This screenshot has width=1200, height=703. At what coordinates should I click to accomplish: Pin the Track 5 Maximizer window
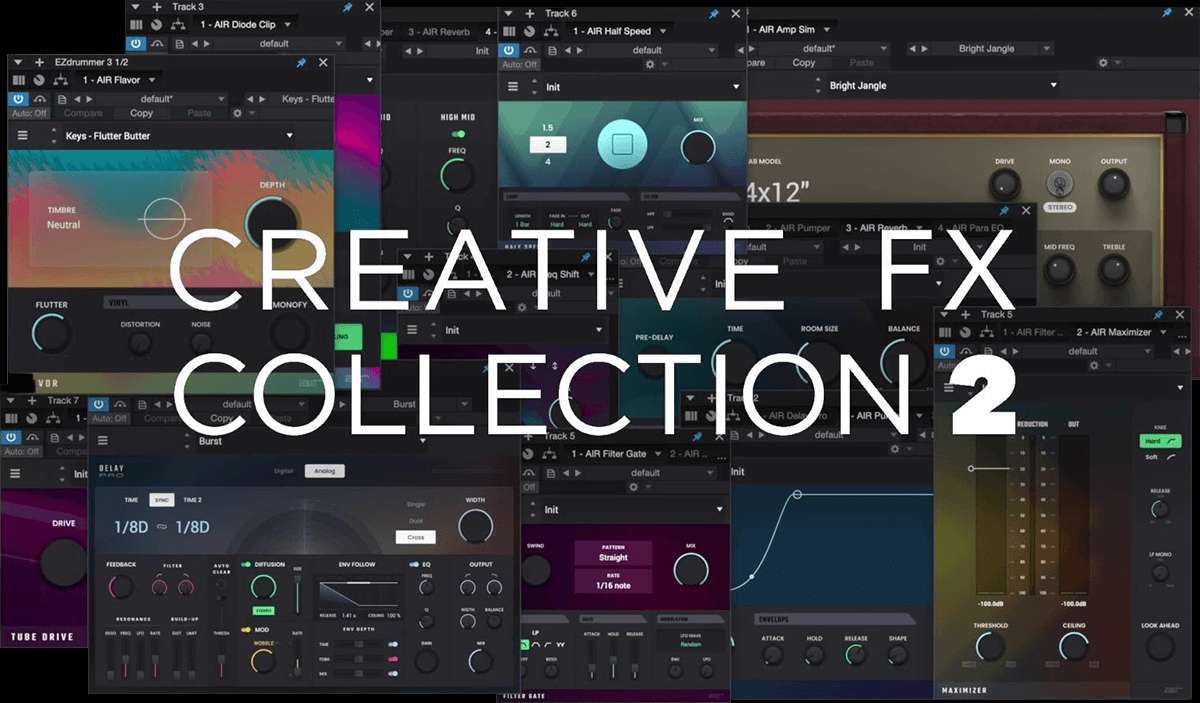pyautogui.click(x=1158, y=314)
